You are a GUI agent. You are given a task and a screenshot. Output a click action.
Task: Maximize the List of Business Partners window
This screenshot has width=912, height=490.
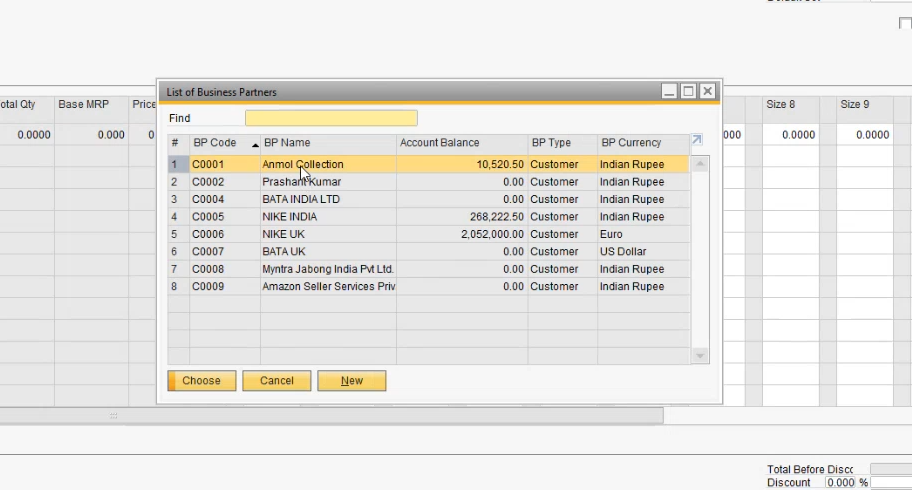pyautogui.click(x=688, y=91)
